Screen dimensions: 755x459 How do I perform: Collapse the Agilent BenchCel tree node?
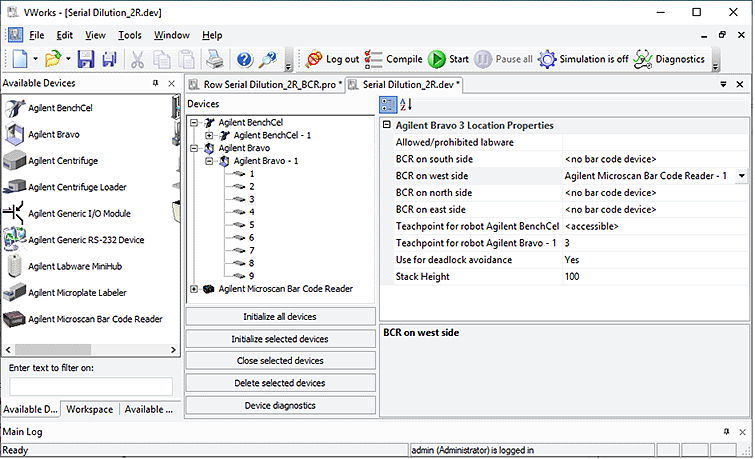coord(194,122)
